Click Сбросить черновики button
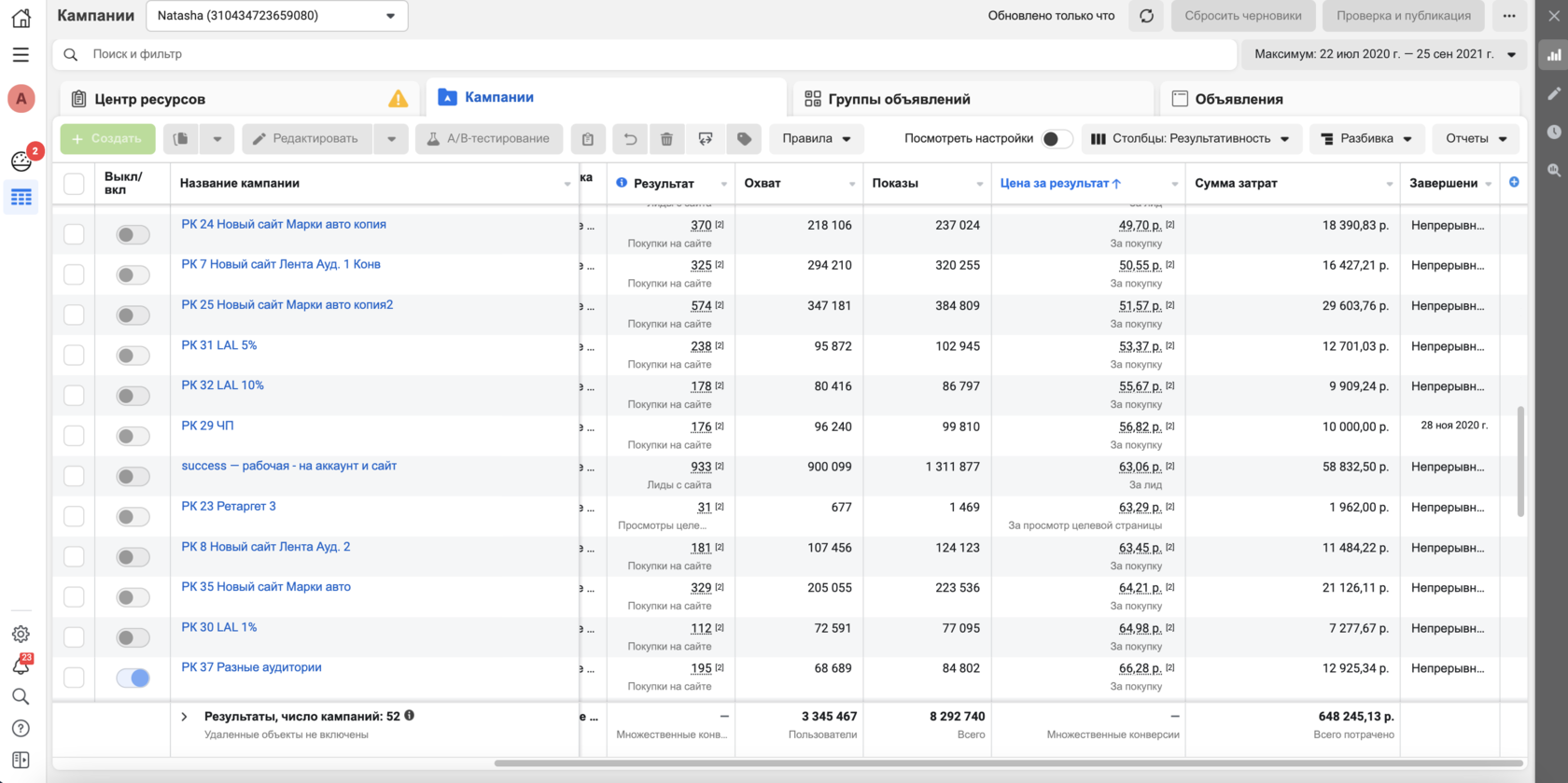 (1243, 16)
